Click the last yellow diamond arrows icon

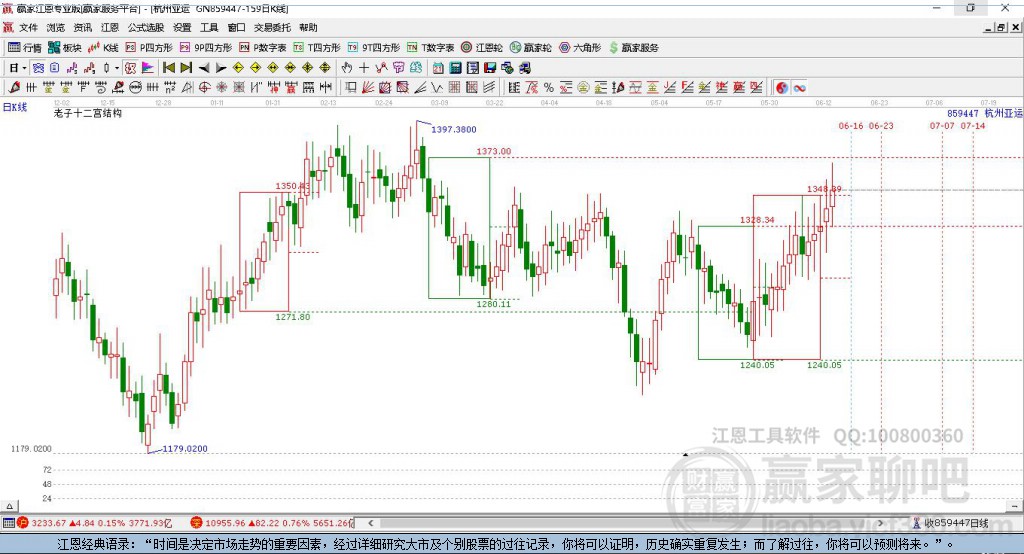coord(325,68)
